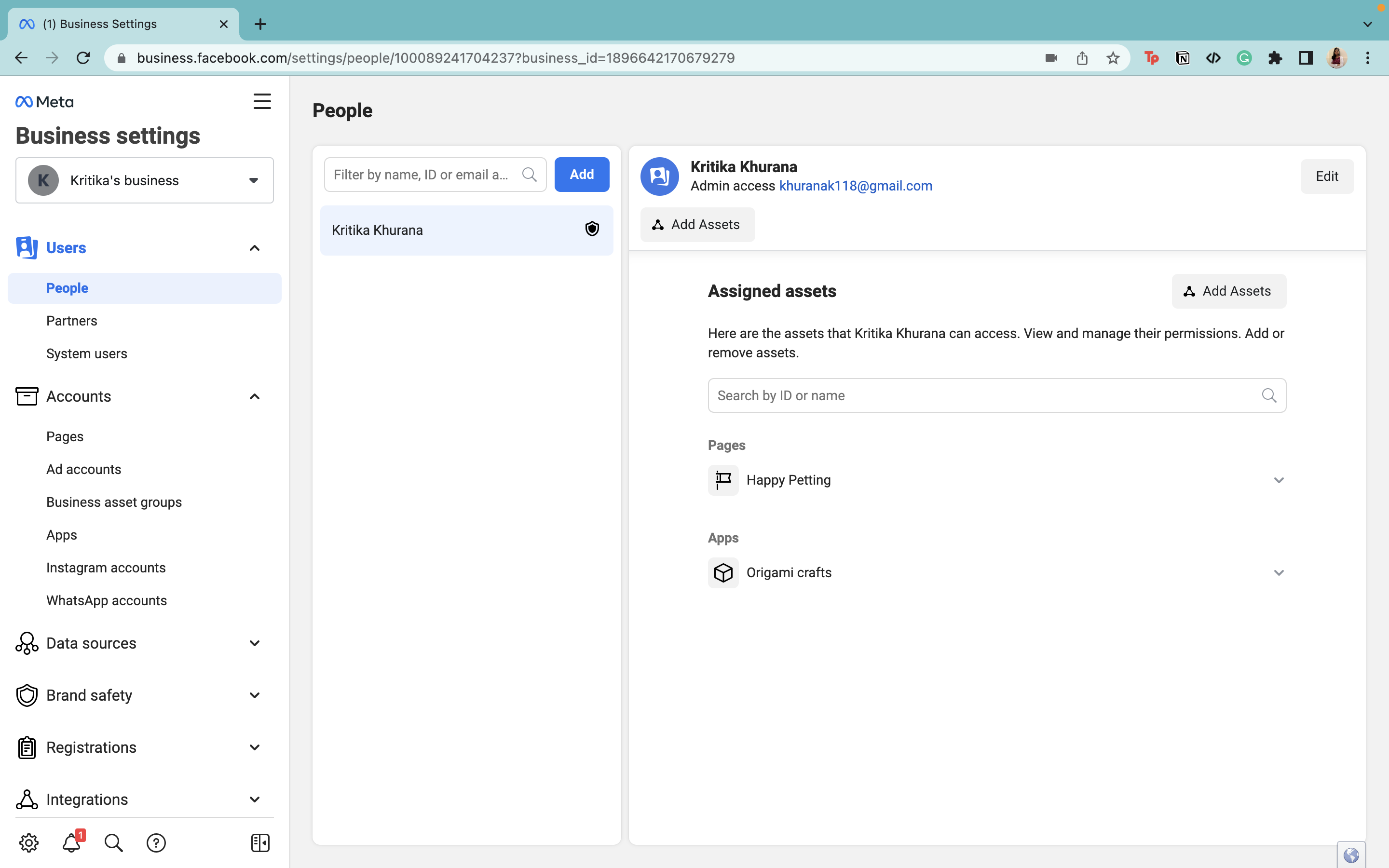Click the Chrome profile avatar
Image resolution: width=1389 pixels, height=868 pixels.
click(1337, 58)
